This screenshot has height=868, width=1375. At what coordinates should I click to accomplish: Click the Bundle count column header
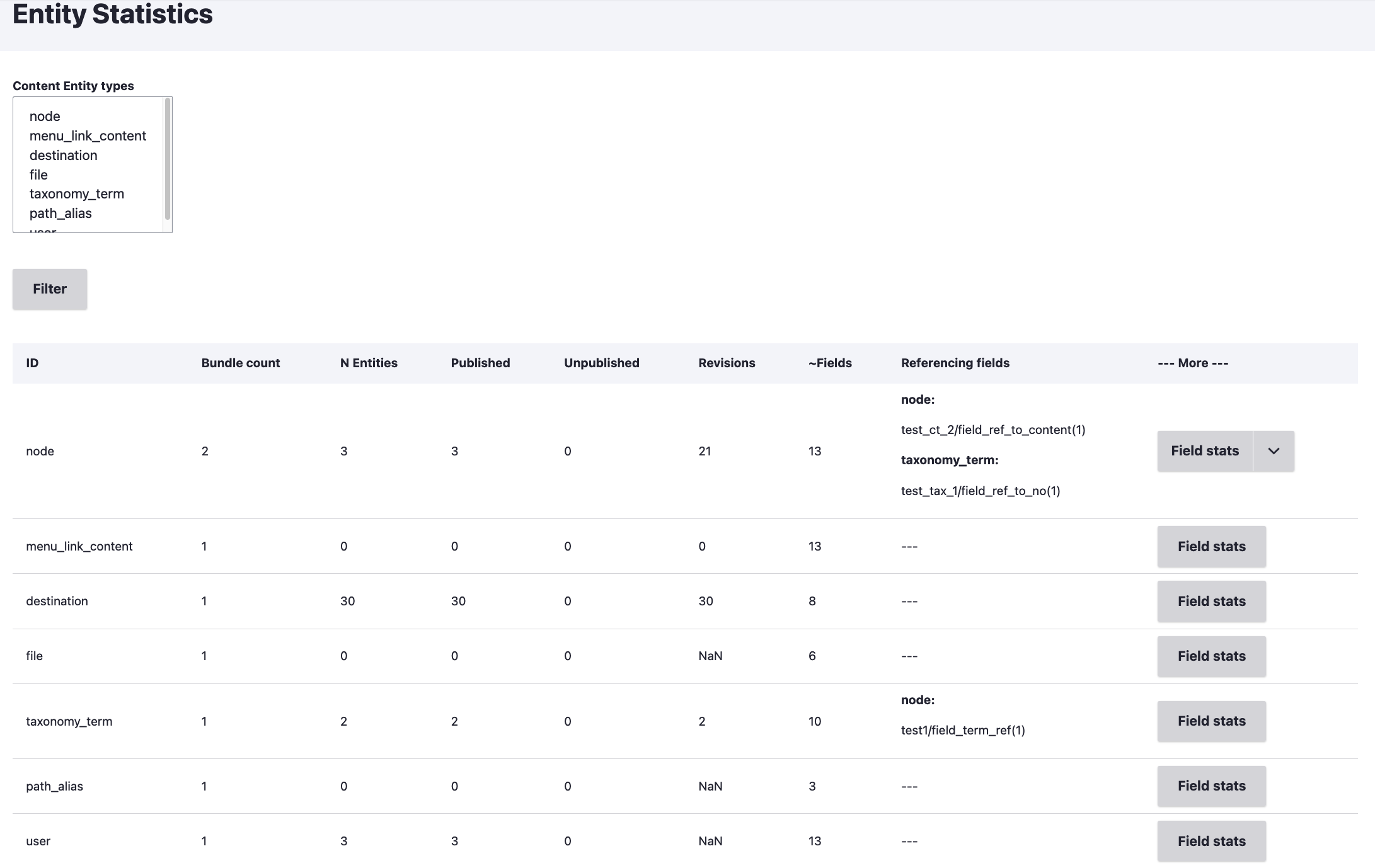pos(241,363)
